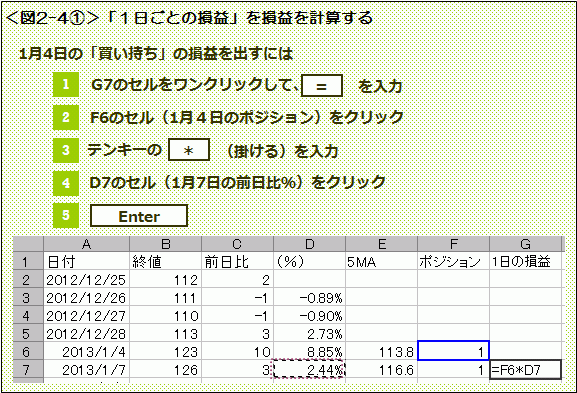Click green step number 1 badge
Image resolution: width=577 pixels, height=393 pixels.
click(66, 85)
